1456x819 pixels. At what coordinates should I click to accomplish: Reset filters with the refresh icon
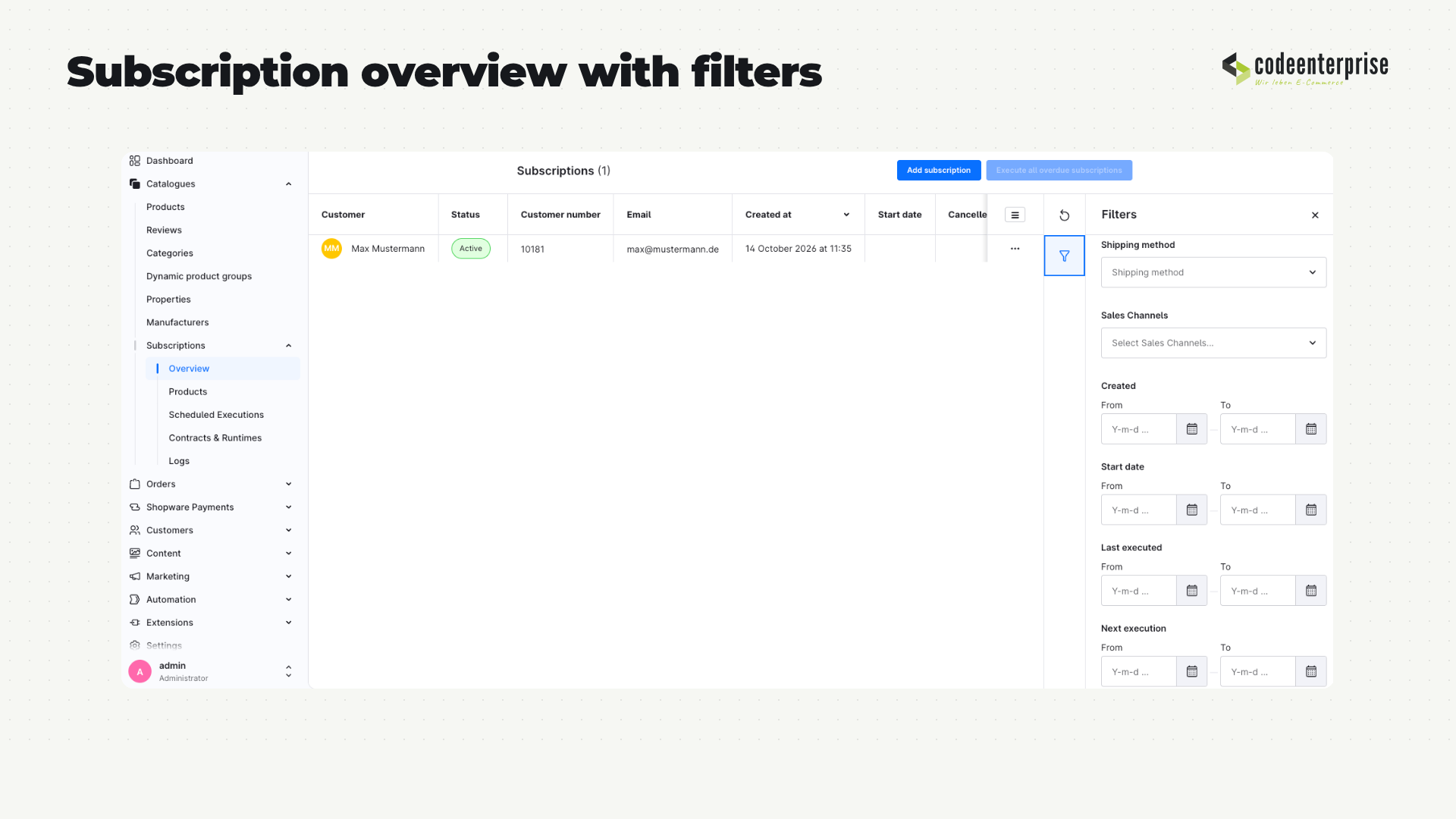(1065, 215)
